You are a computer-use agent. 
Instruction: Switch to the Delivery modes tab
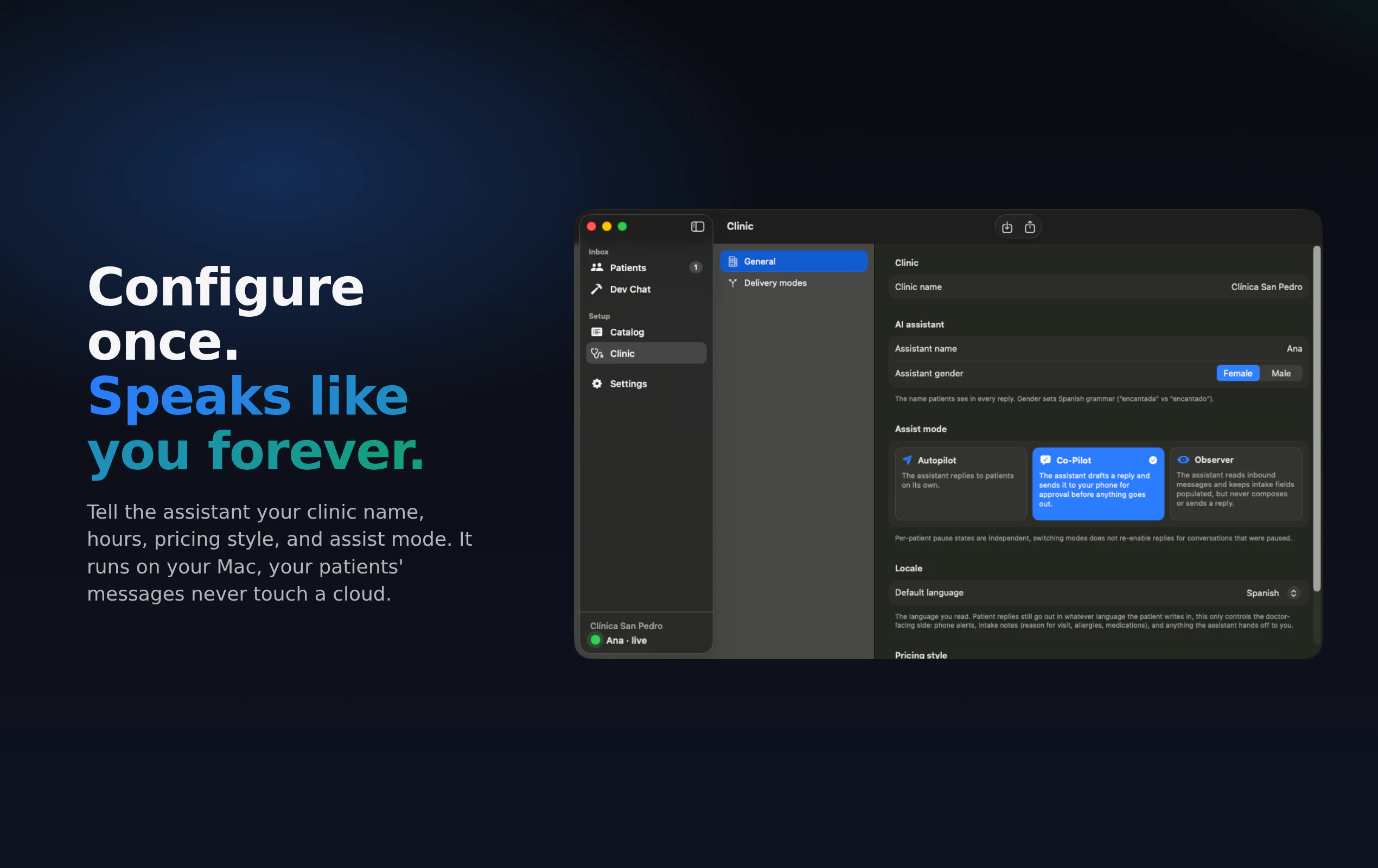[775, 283]
